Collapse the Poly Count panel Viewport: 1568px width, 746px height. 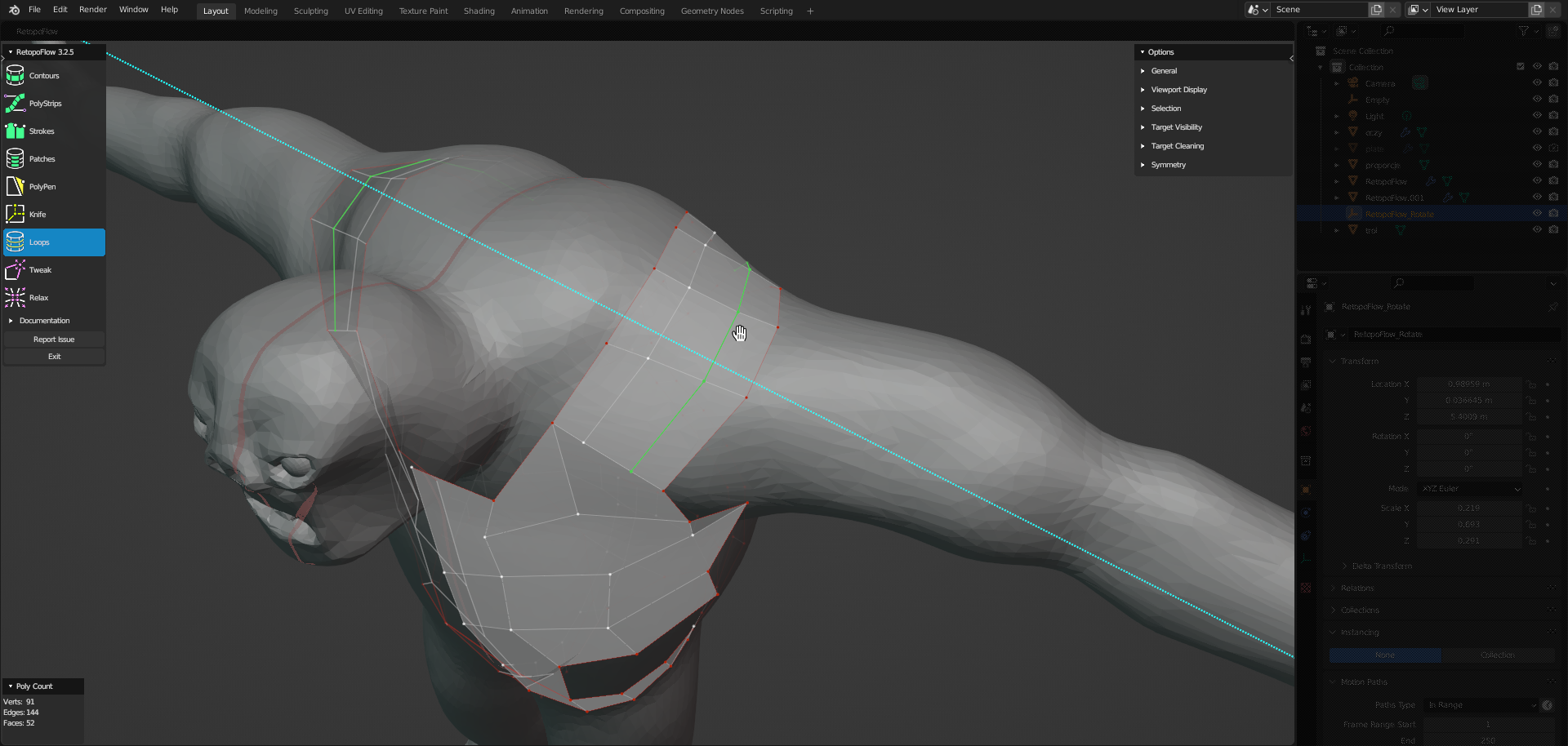(x=42, y=686)
